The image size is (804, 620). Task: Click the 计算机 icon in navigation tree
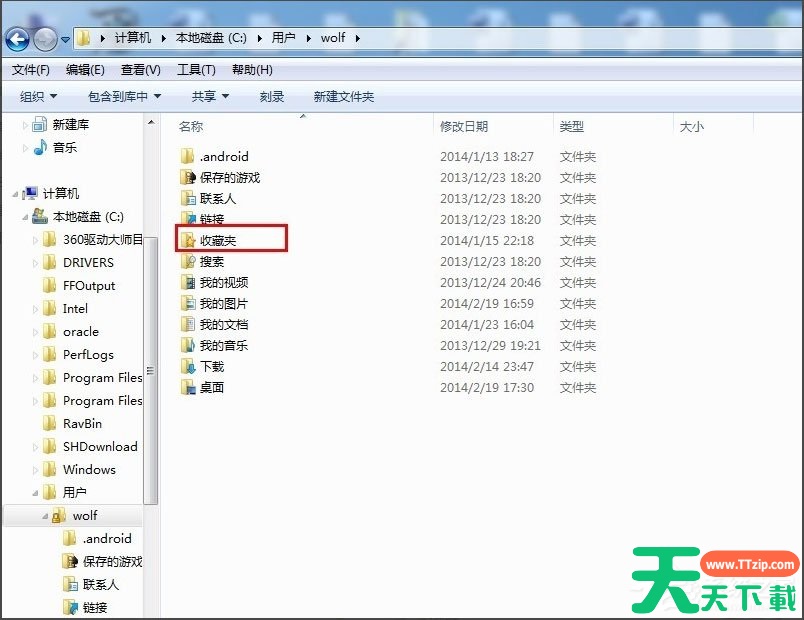(x=30, y=193)
